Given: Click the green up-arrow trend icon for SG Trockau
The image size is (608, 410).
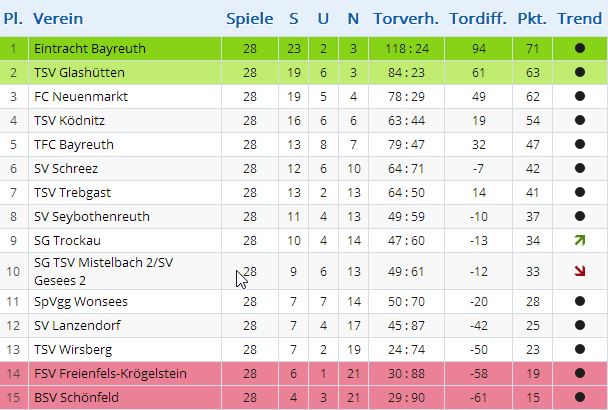Looking at the screenshot, I should point(580,240).
